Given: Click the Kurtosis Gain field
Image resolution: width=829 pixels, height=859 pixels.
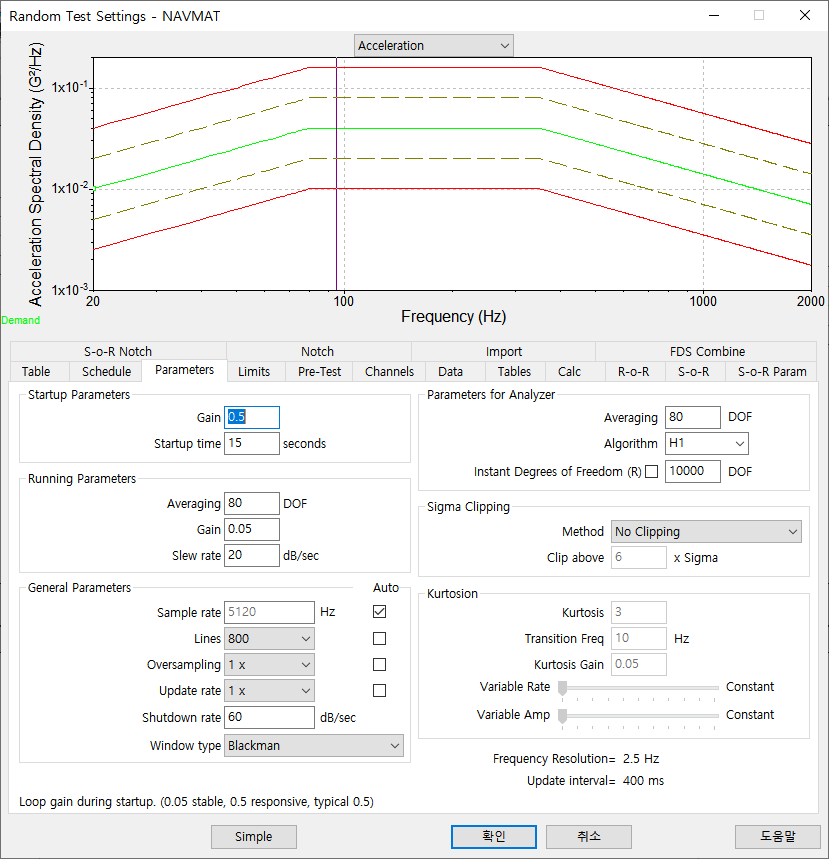Looking at the screenshot, I should pyautogui.click(x=639, y=664).
